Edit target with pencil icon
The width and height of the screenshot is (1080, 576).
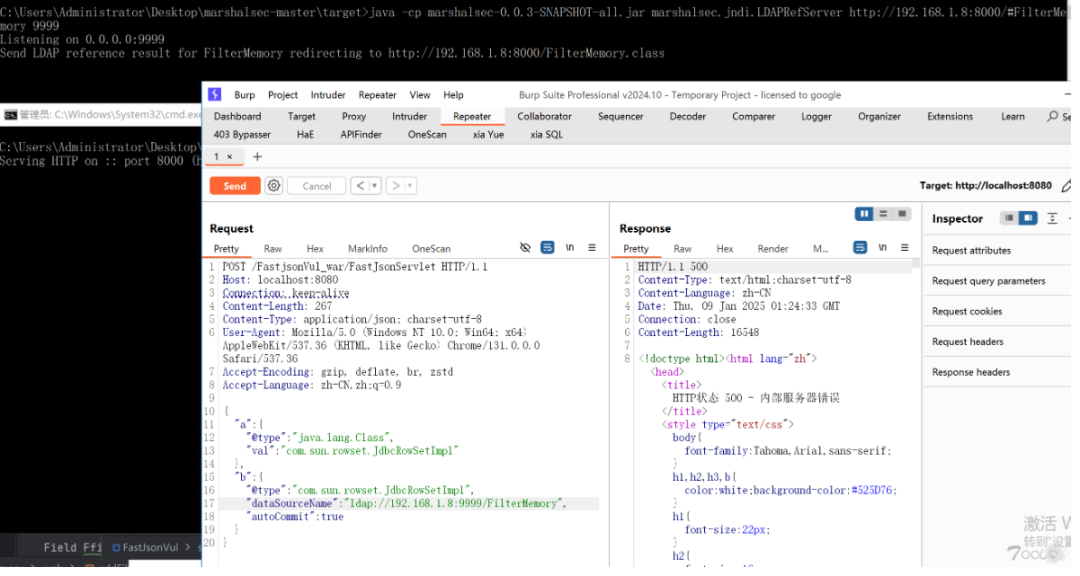tap(1066, 185)
